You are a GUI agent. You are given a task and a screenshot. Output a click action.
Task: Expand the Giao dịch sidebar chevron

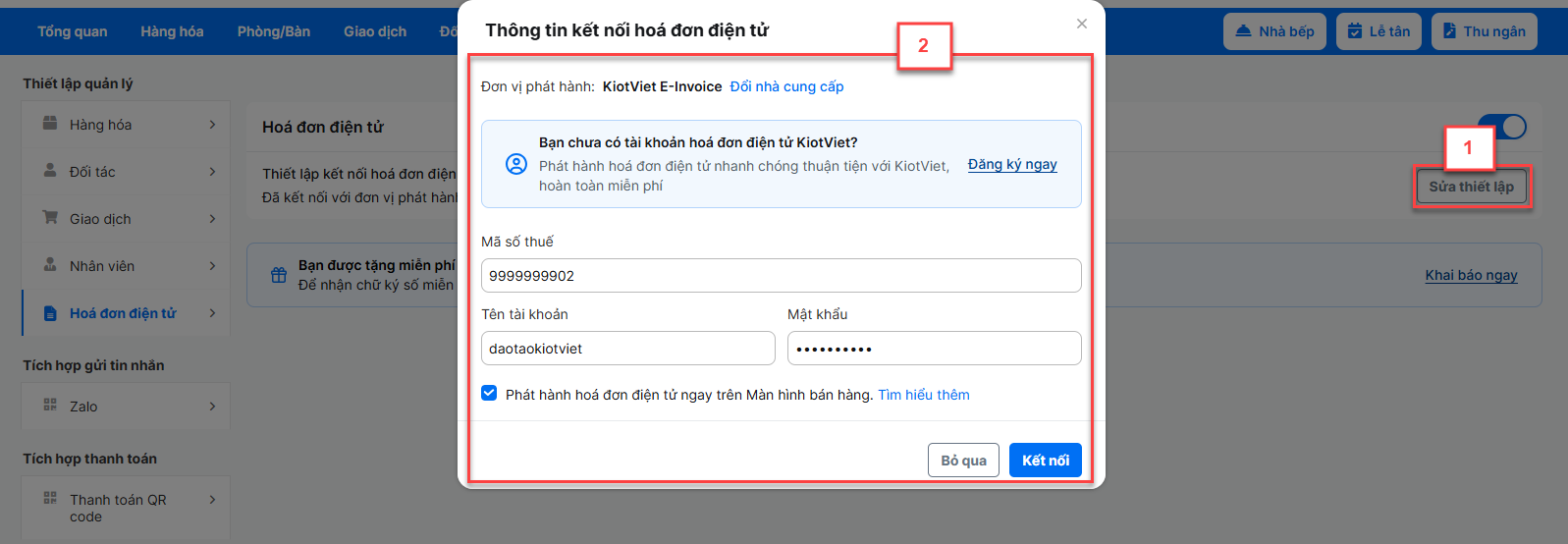pos(212,219)
